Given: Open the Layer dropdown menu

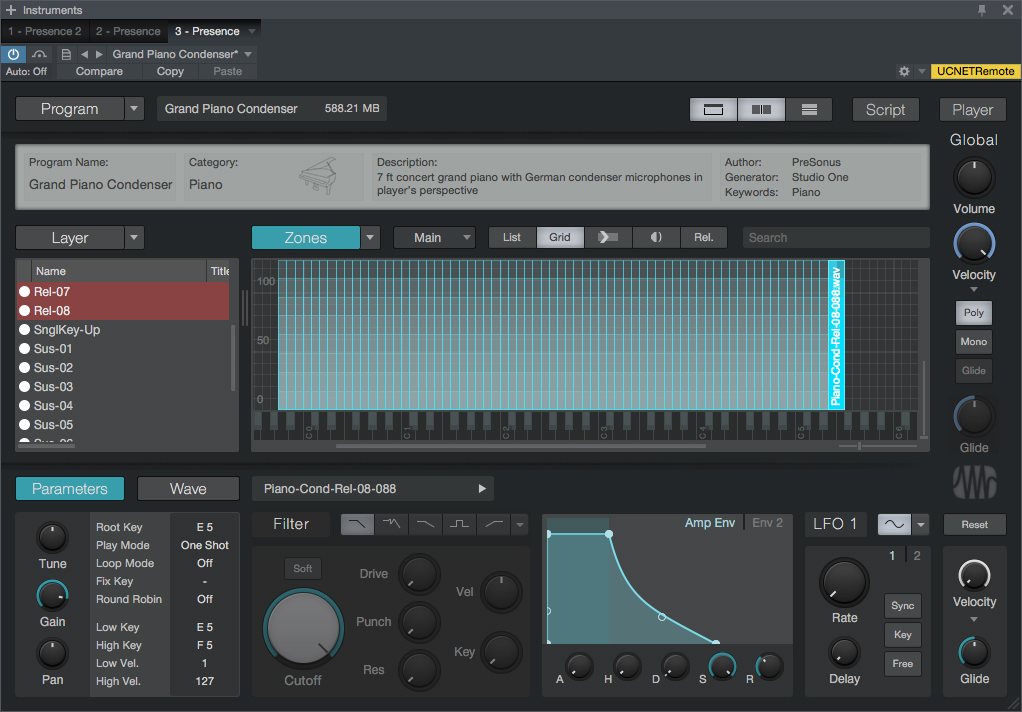Looking at the screenshot, I should (x=134, y=237).
